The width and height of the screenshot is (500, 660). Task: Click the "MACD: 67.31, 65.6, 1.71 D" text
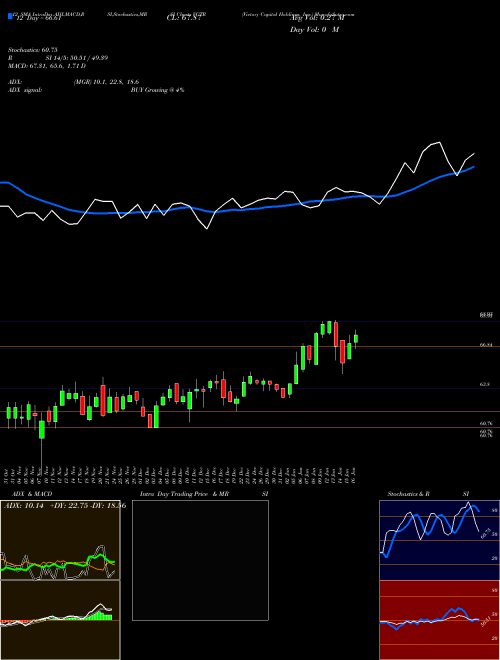(47, 66)
